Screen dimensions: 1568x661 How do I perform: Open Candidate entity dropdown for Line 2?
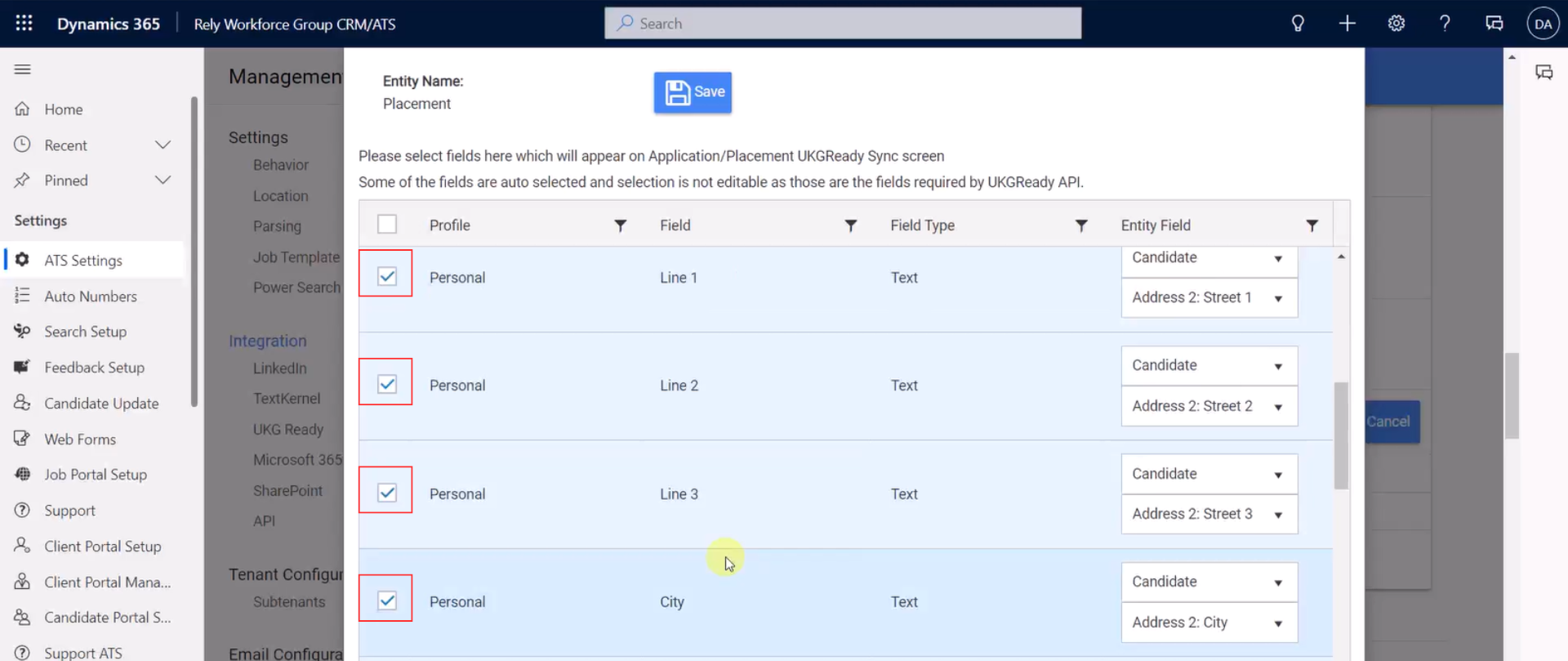tap(1209, 365)
